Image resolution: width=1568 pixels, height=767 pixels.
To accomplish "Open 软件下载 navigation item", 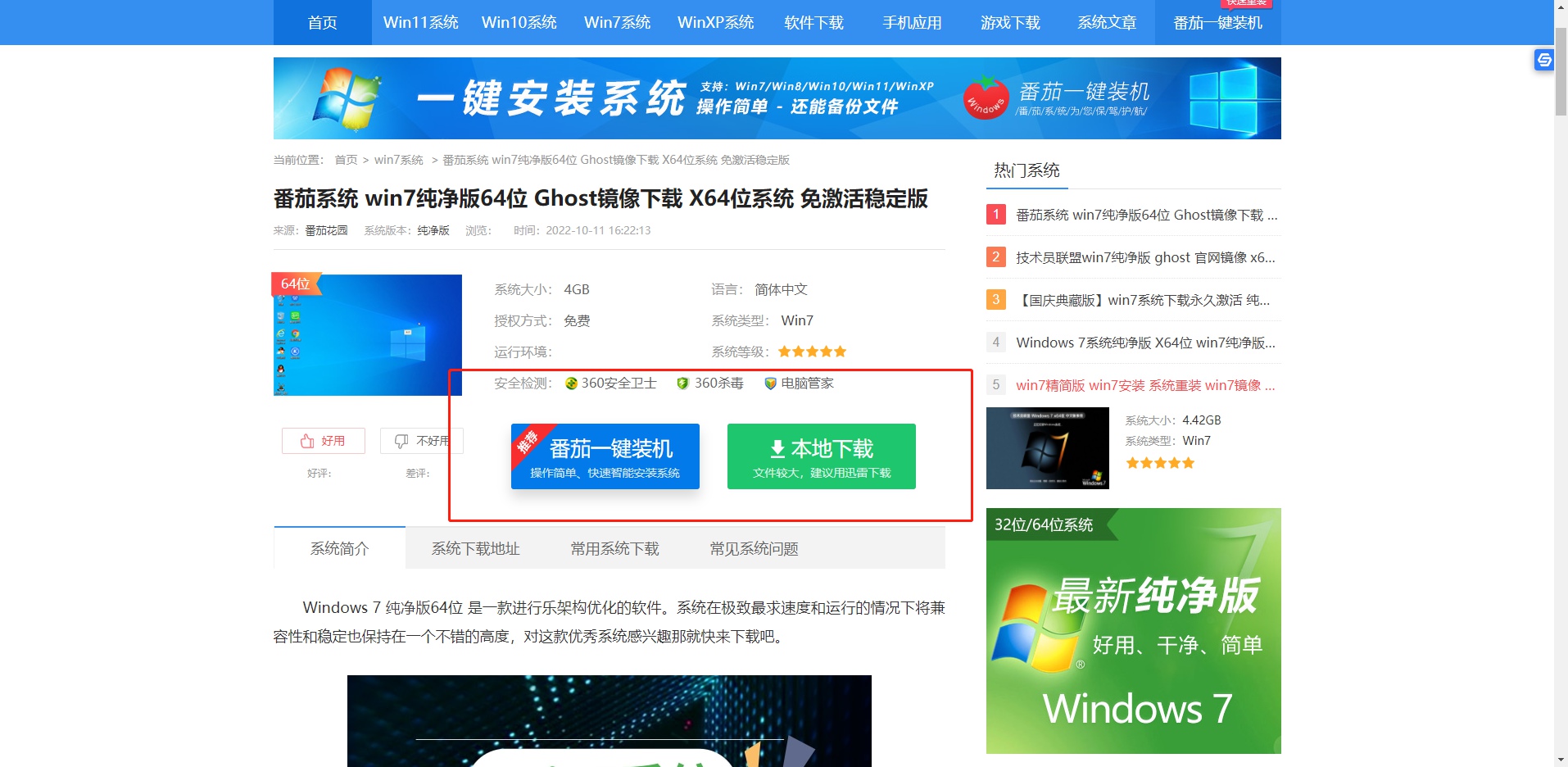I will click(x=814, y=22).
